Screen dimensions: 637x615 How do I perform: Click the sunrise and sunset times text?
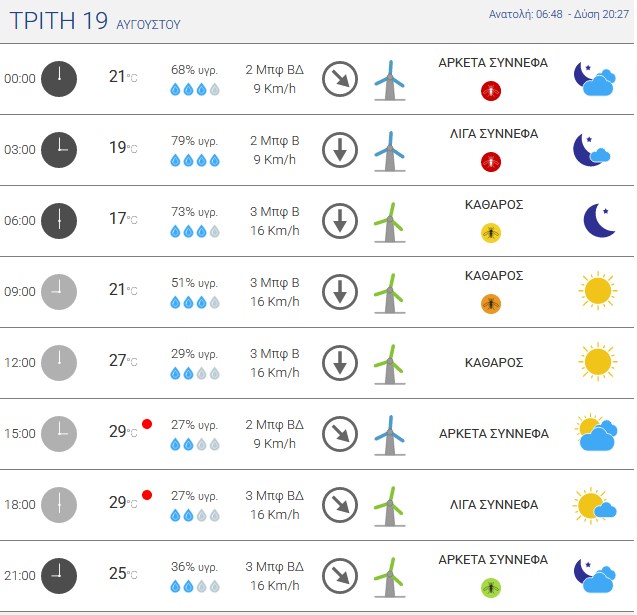pyautogui.click(x=559, y=14)
